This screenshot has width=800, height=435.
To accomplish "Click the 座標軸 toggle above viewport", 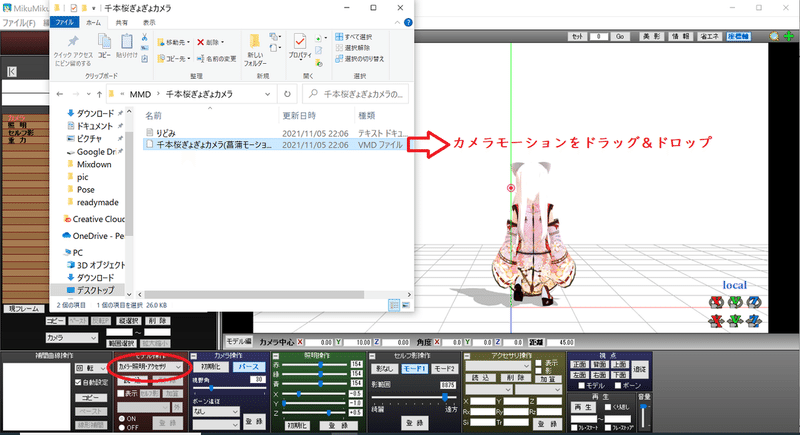I will (738, 36).
